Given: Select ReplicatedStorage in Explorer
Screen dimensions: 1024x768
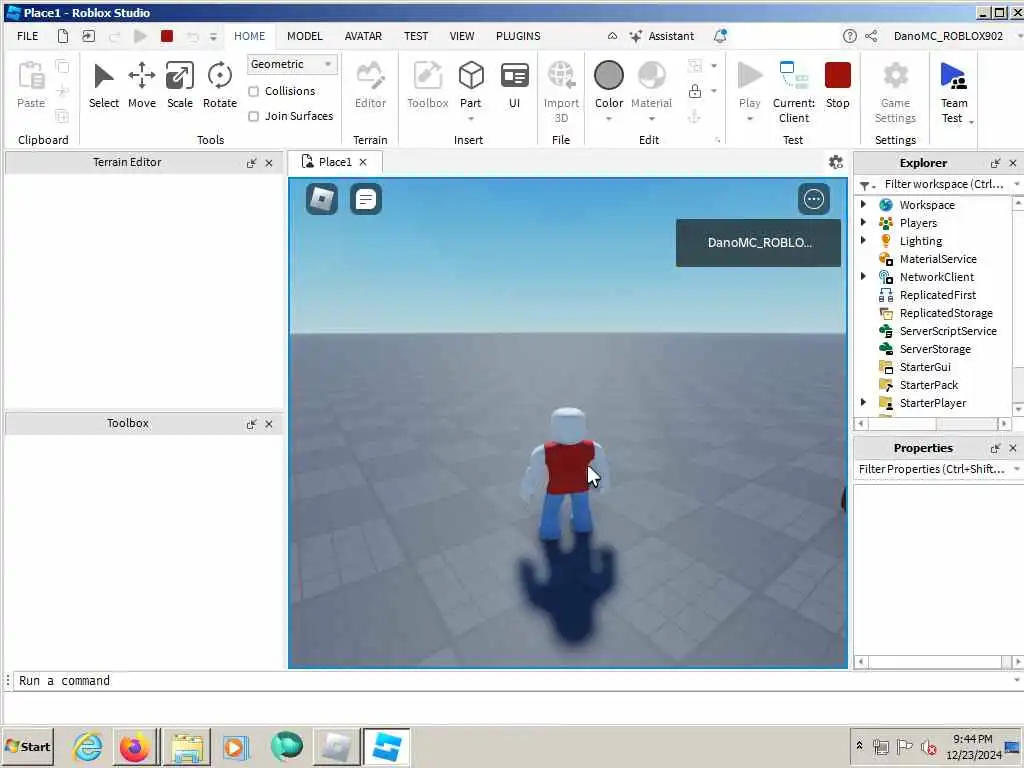Looking at the screenshot, I should pyautogui.click(x=946, y=313).
